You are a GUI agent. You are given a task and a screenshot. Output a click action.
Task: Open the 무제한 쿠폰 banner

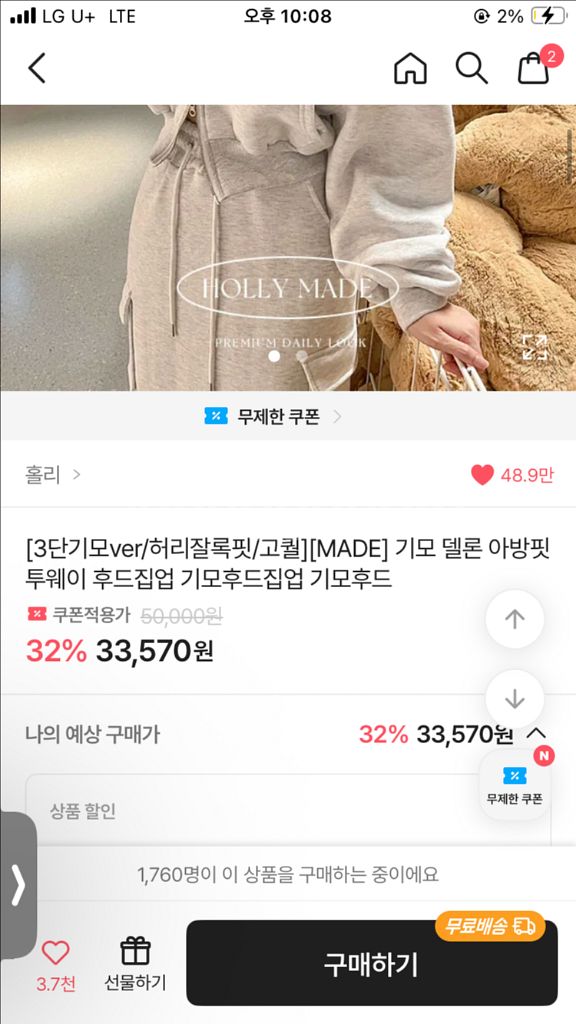(x=273, y=416)
